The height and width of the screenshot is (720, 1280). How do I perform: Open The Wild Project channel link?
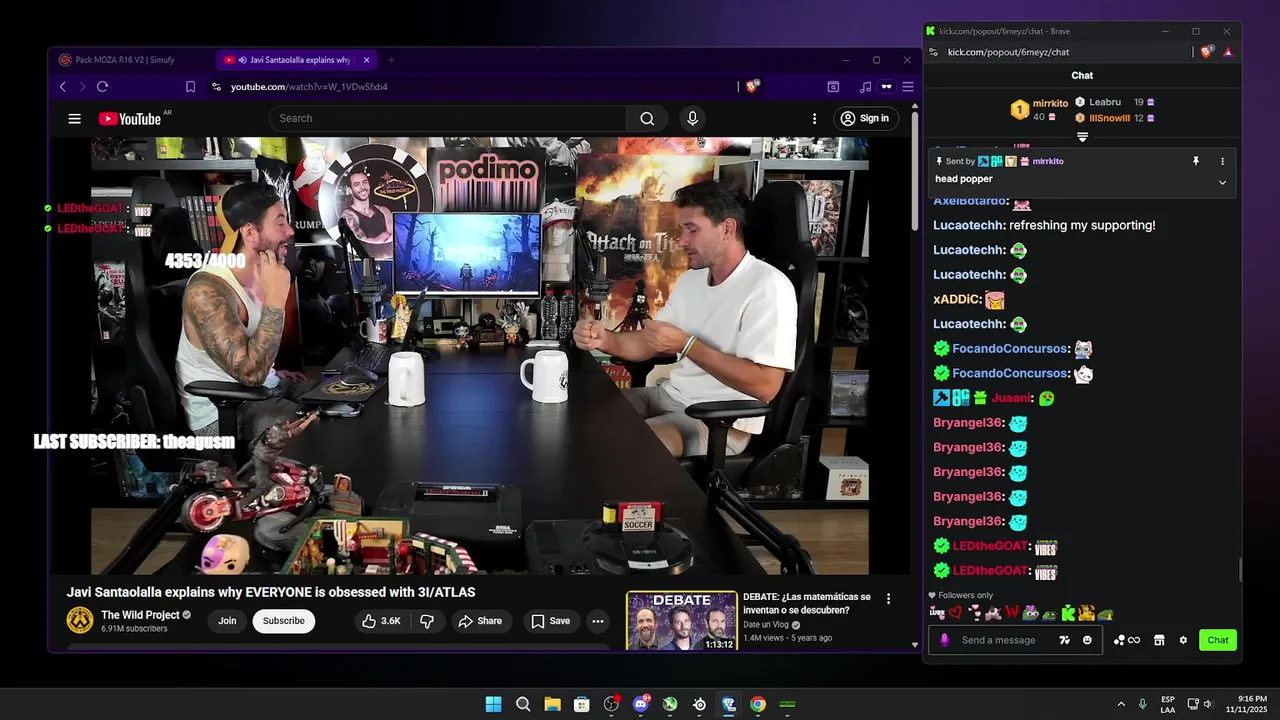140,615
